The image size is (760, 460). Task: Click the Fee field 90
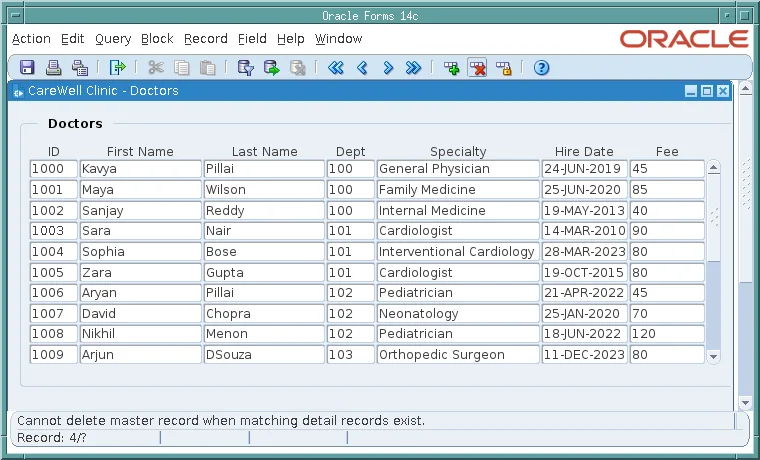[667, 231]
